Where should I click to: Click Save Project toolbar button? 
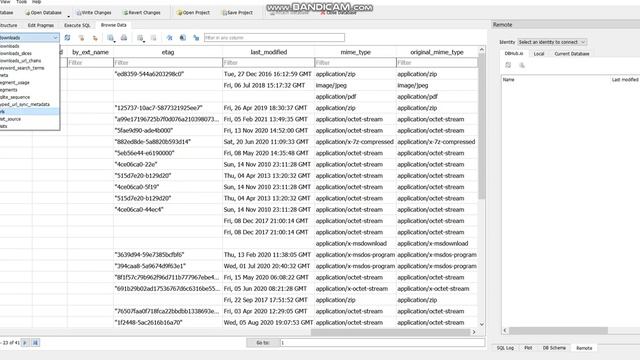tap(237, 13)
